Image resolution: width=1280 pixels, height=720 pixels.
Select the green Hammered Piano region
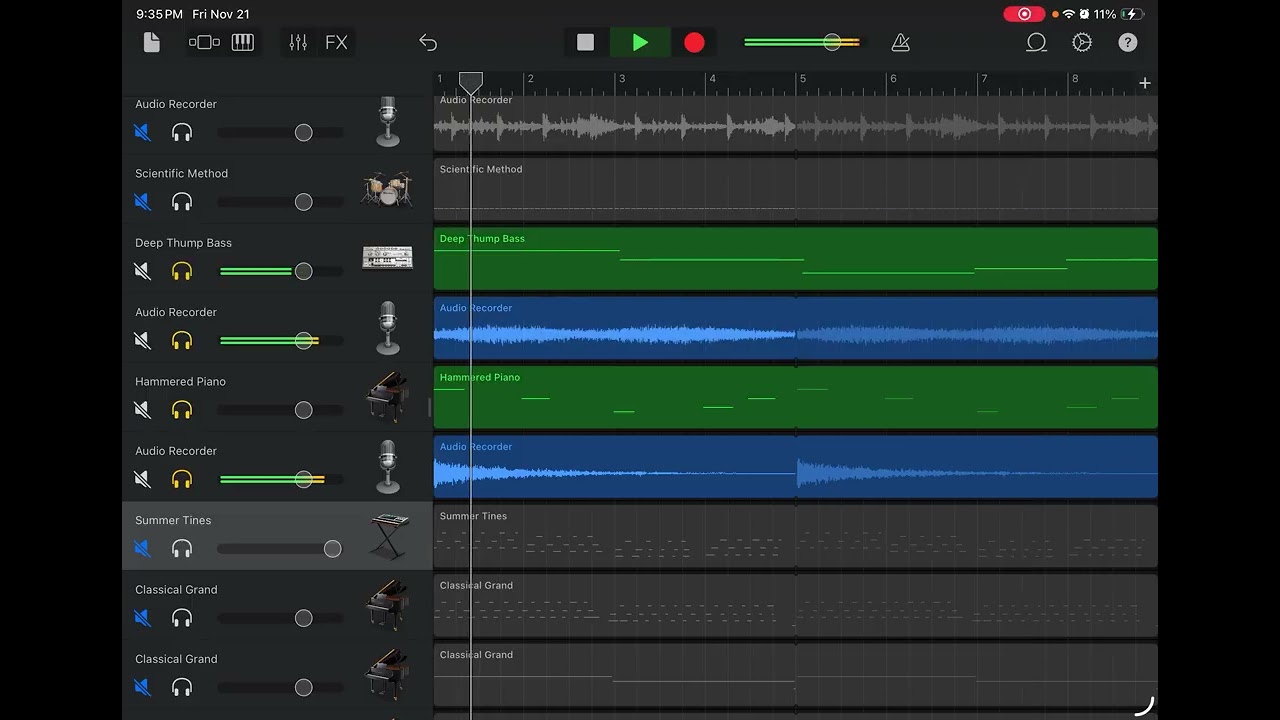795,397
